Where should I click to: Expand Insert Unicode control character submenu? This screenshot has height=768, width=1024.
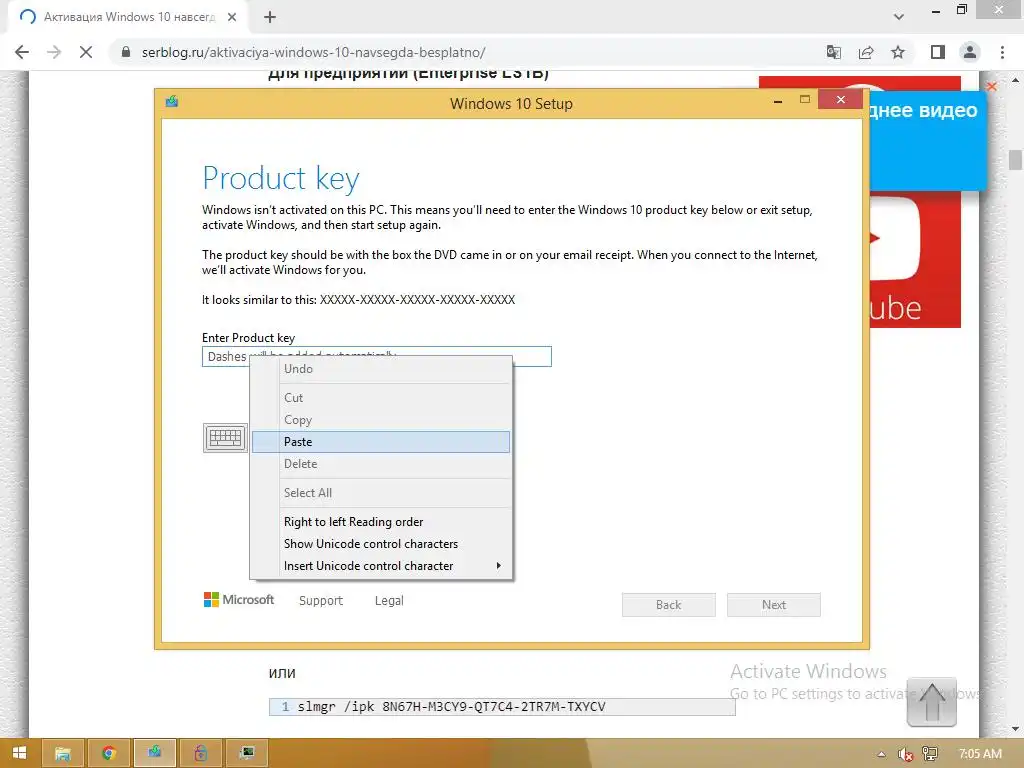tap(381, 566)
